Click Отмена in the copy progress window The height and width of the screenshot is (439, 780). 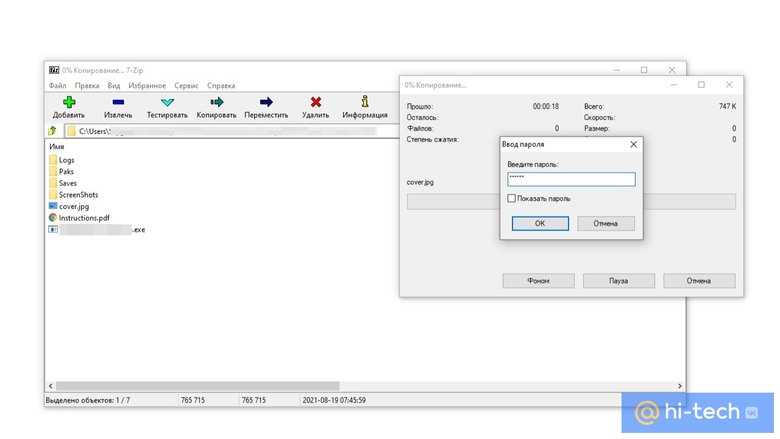pyautogui.click(x=699, y=281)
